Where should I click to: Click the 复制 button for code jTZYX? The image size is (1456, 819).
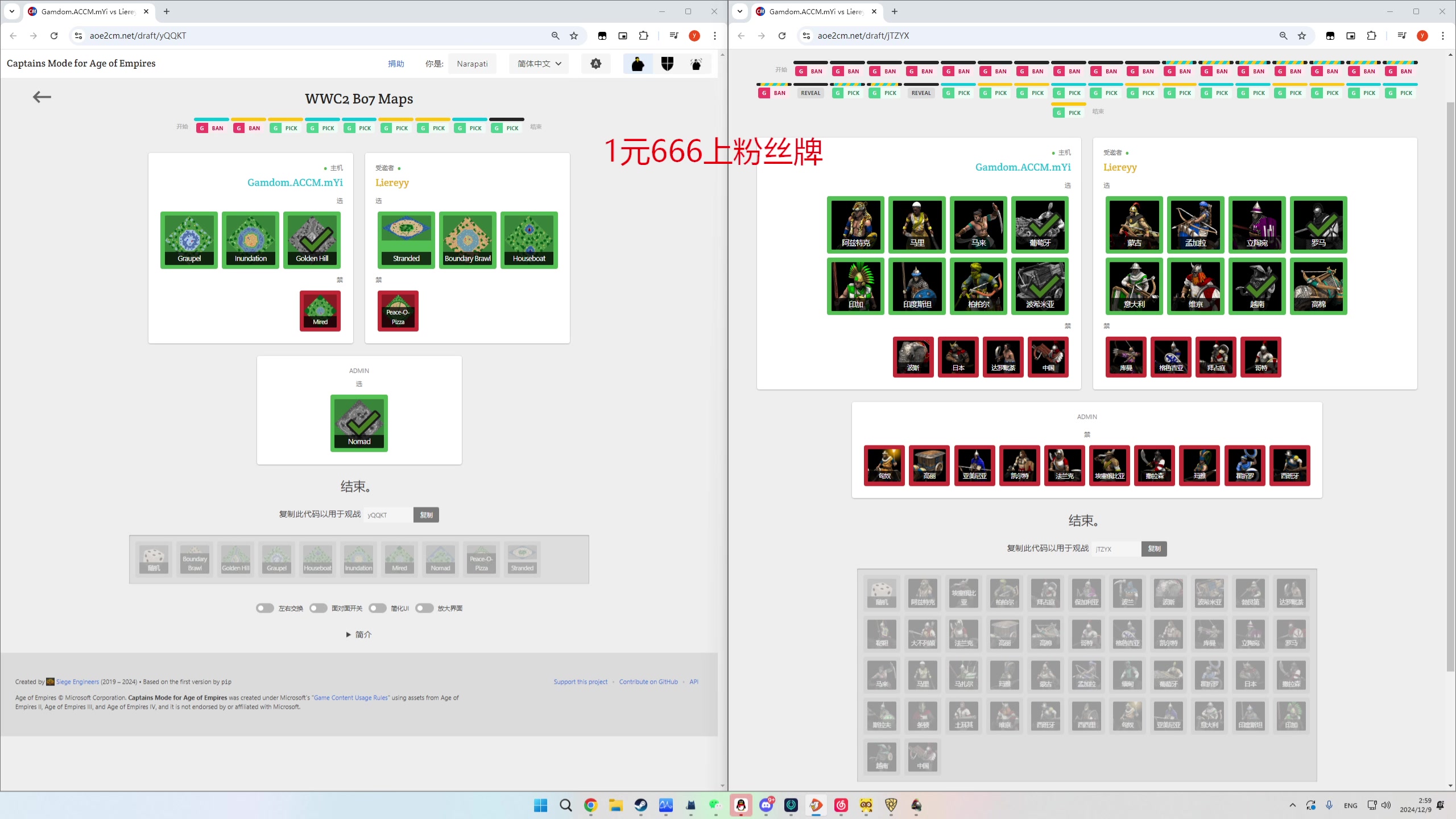coord(1154,549)
